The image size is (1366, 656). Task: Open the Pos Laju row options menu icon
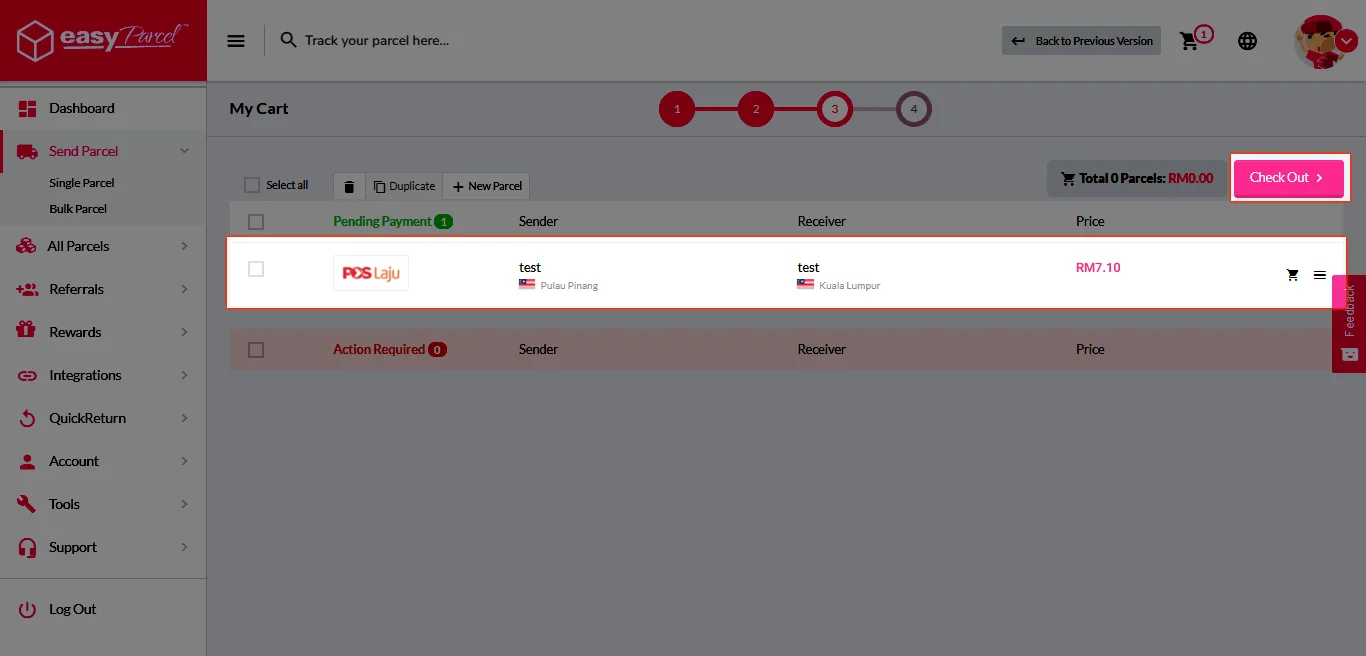(1320, 275)
